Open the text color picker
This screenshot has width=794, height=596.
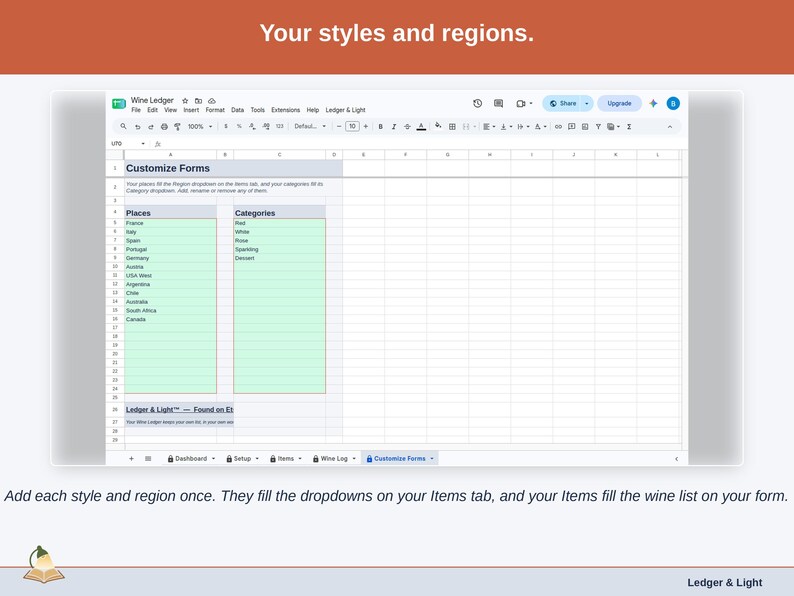(421, 127)
